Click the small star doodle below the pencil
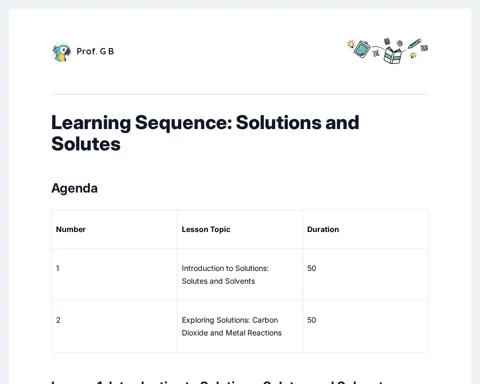 pyautogui.click(x=413, y=55)
